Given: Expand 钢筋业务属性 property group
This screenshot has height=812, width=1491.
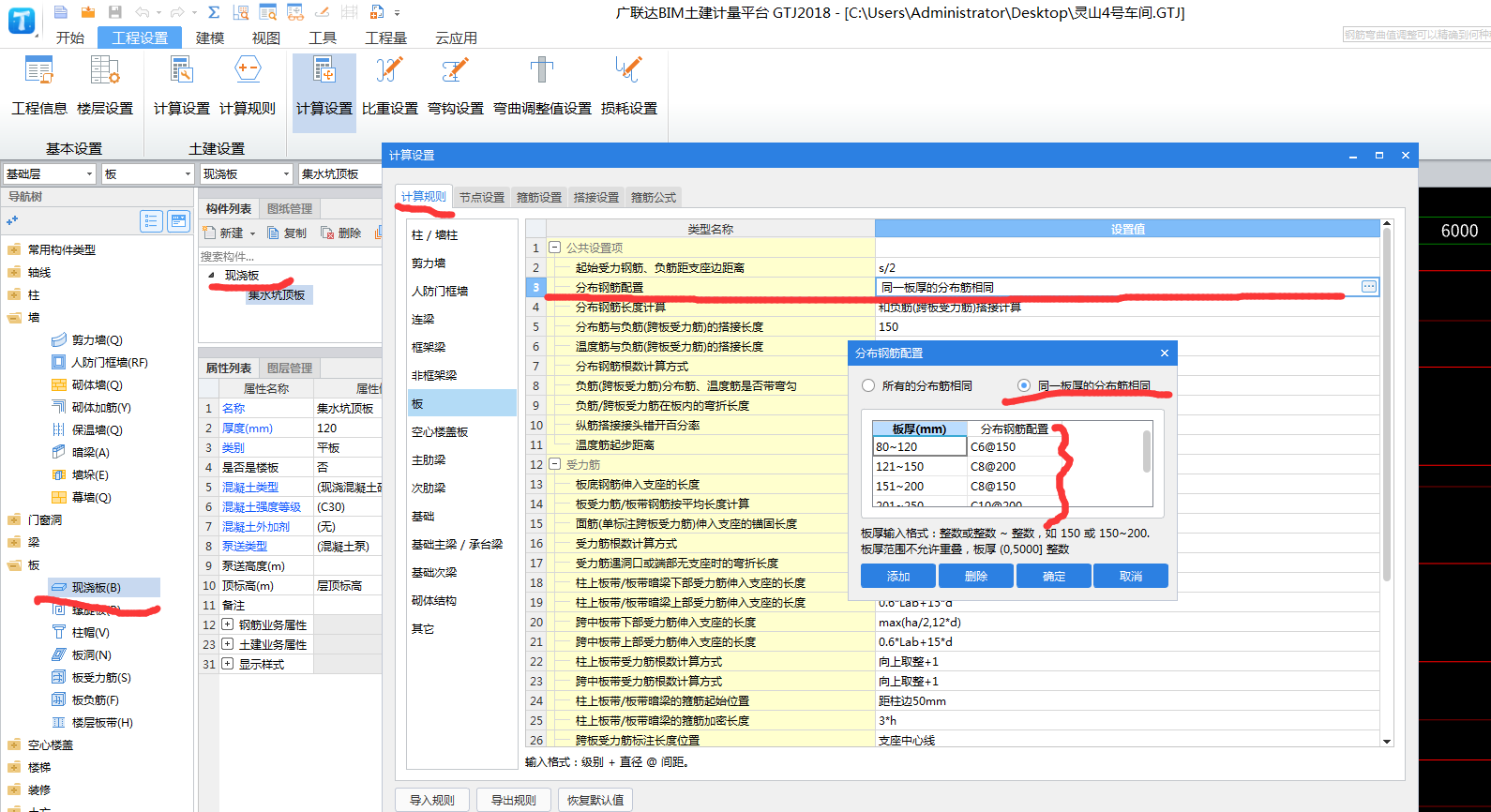Looking at the screenshot, I should click(227, 624).
